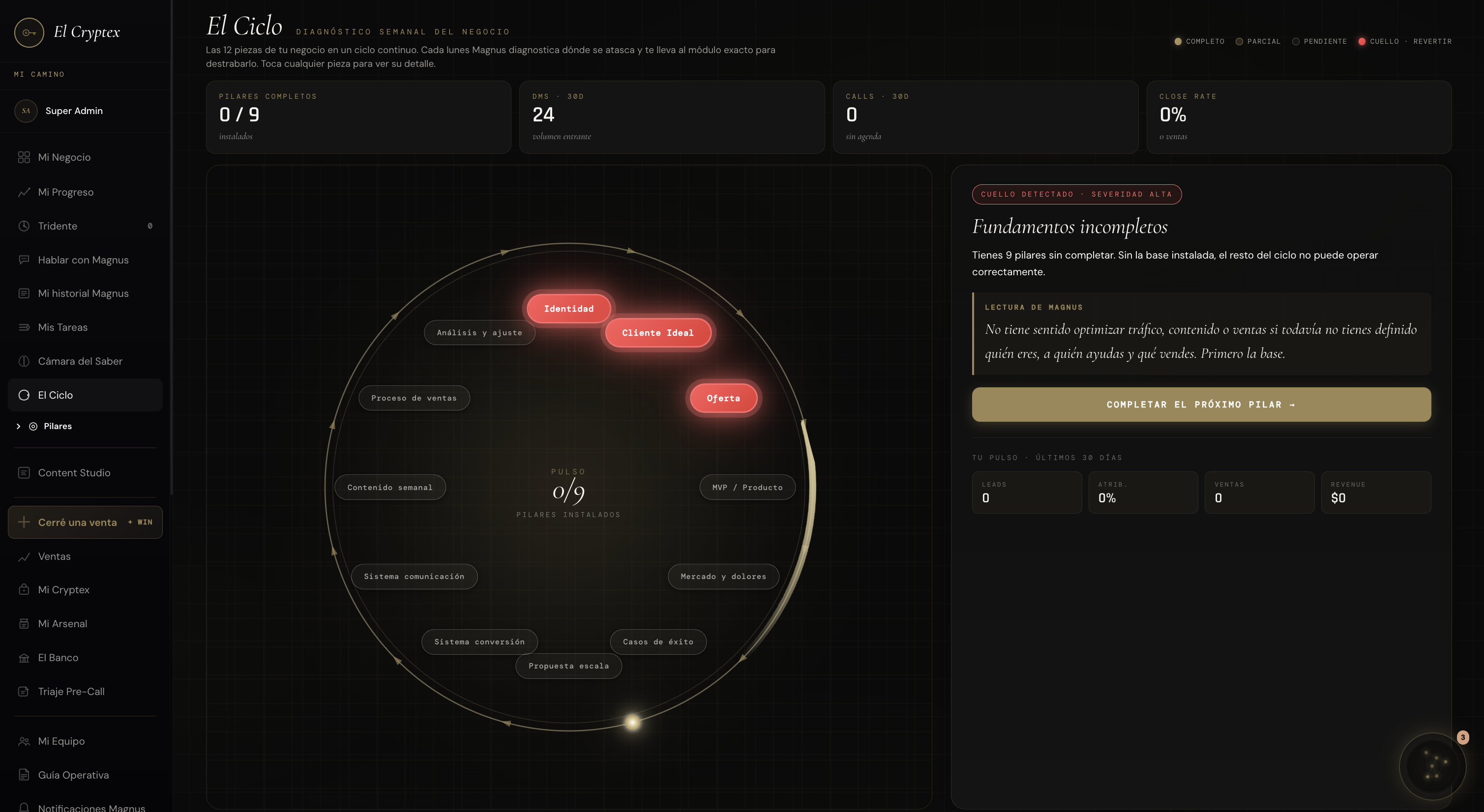This screenshot has height=812, width=1484.
Task: Open the Casos de éxito node
Action: tap(658, 641)
